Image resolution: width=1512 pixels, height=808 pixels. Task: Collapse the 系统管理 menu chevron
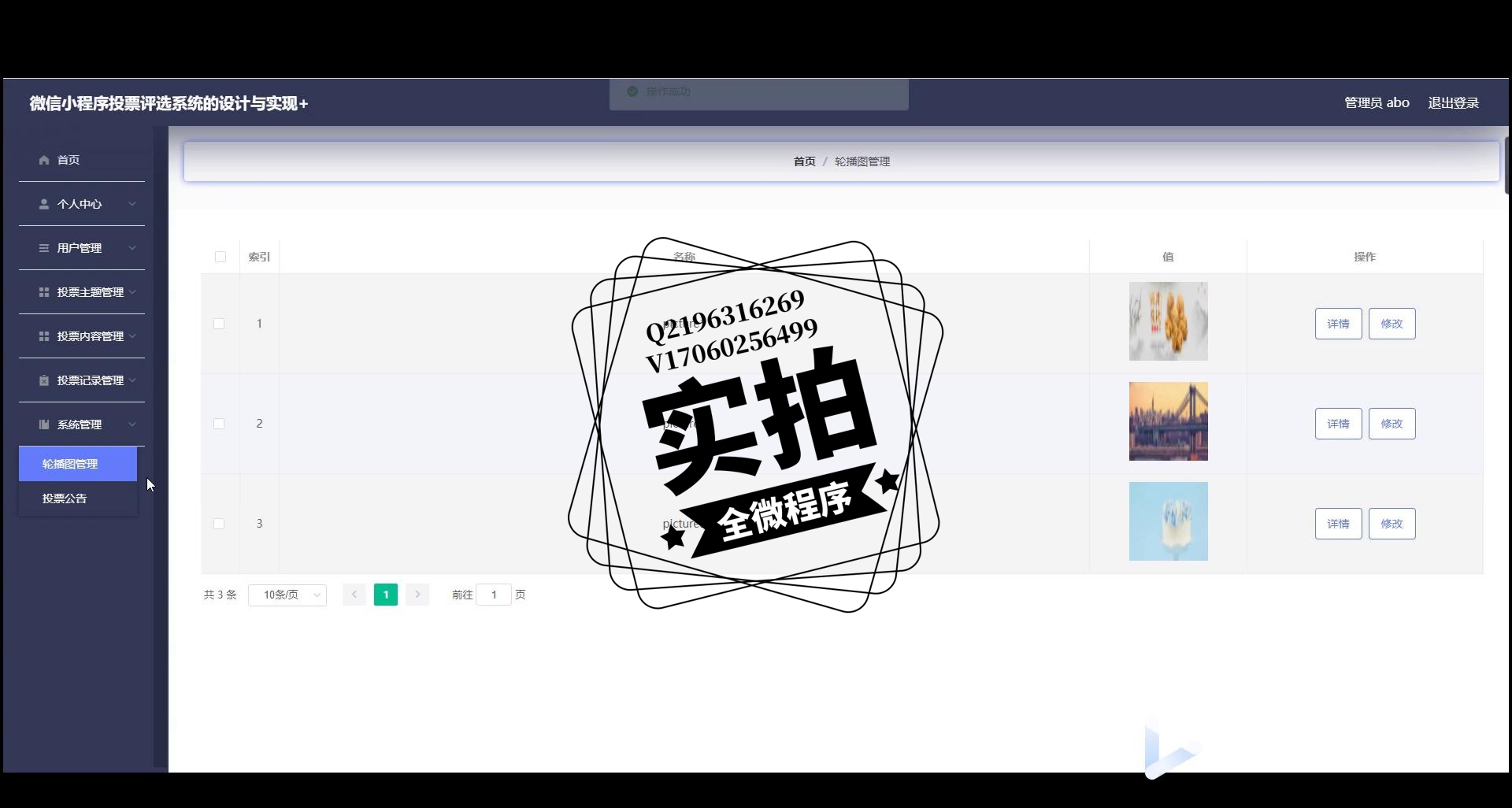click(132, 424)
